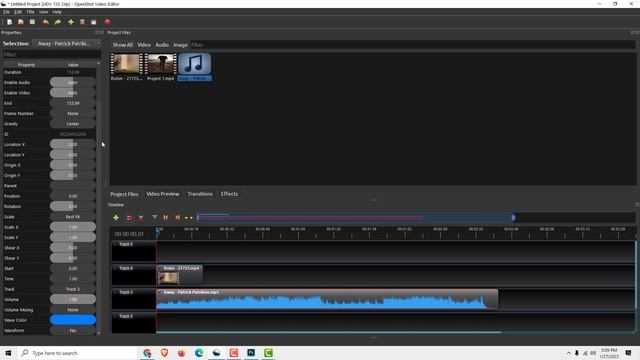Screen dimensions: 640x360
Task: Open the Title menu
Action: point(30,12)
